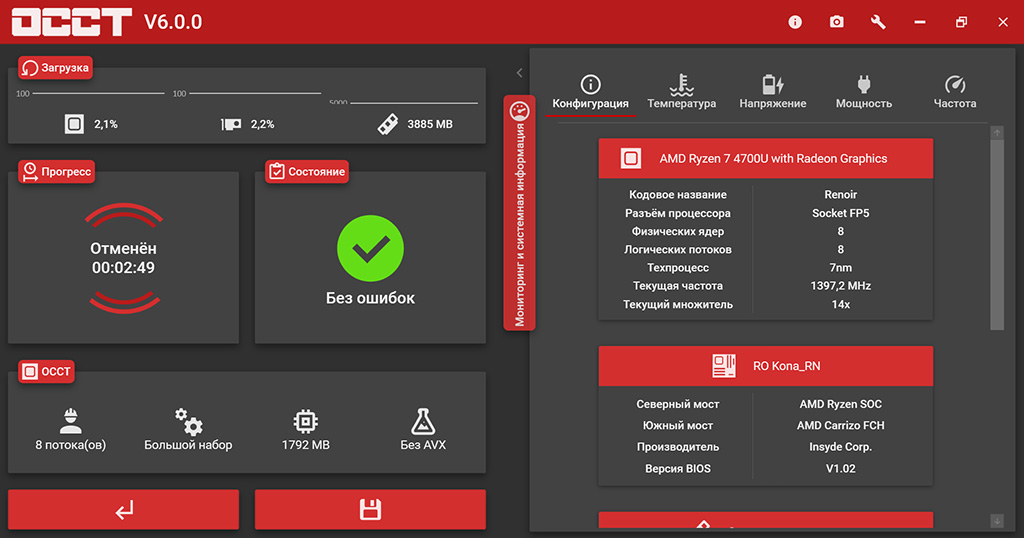
Task: Select the Большой набор data set option
Action: [188, 430]
